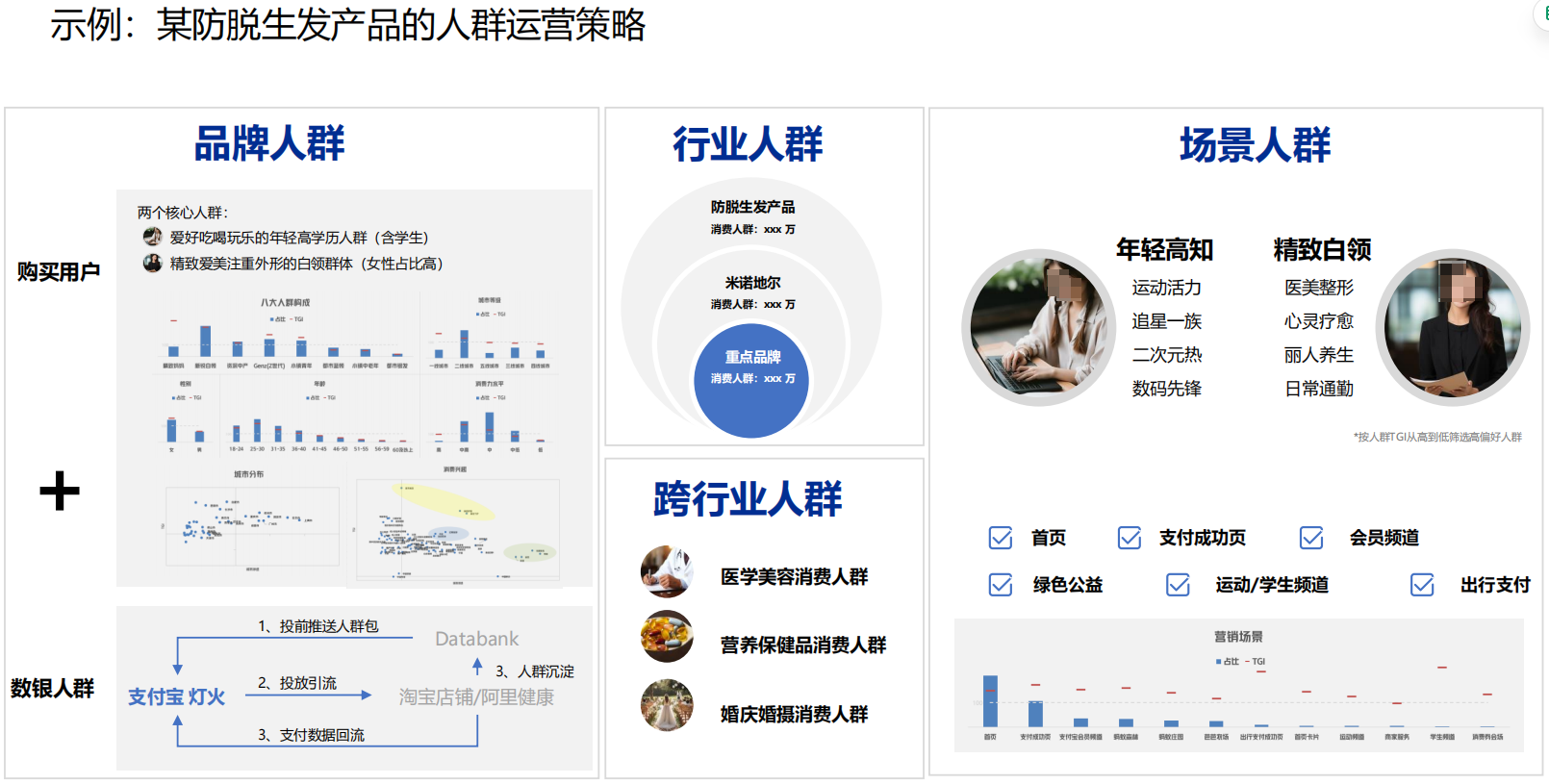Click the 营养保健品消费人群 text label
This screenshot has height=784, width=1549.
tap(803, 645)
